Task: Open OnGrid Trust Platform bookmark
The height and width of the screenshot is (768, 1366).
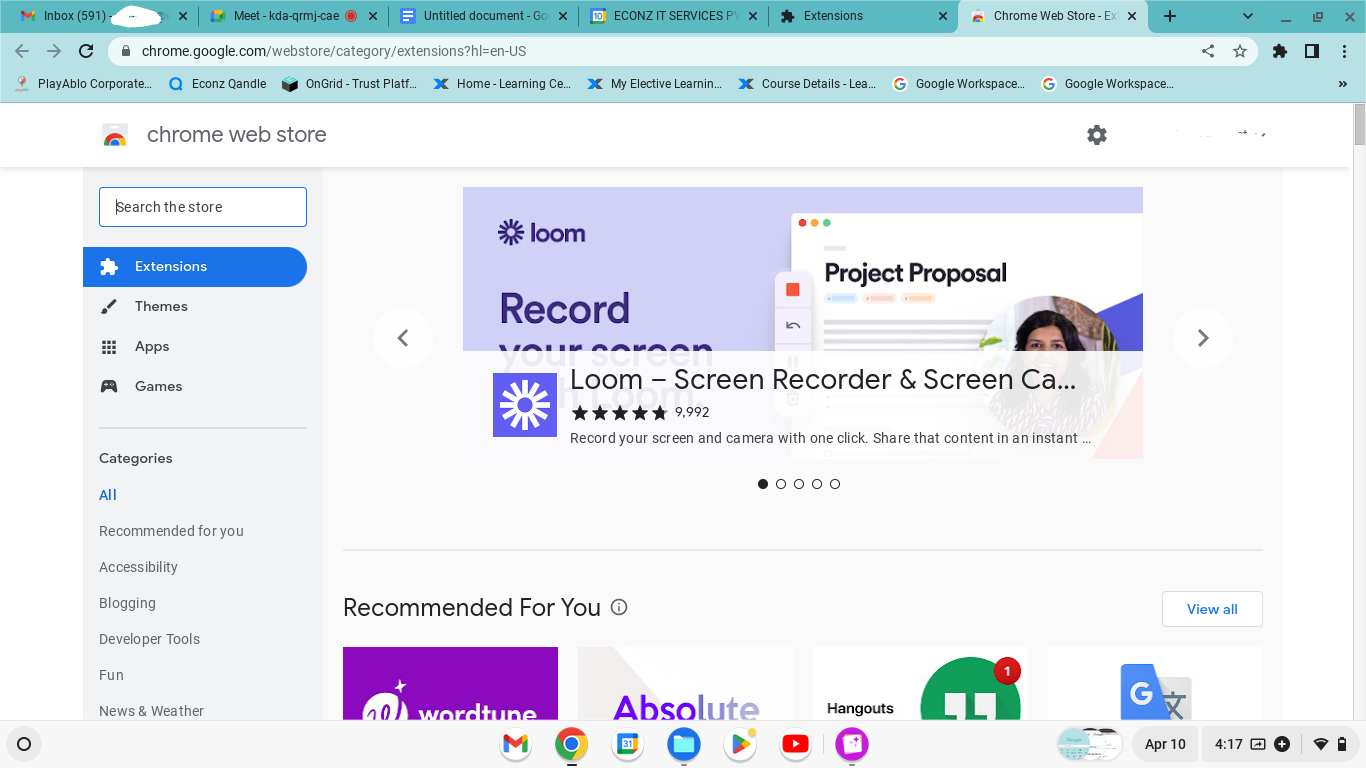Action: point(350,84)
